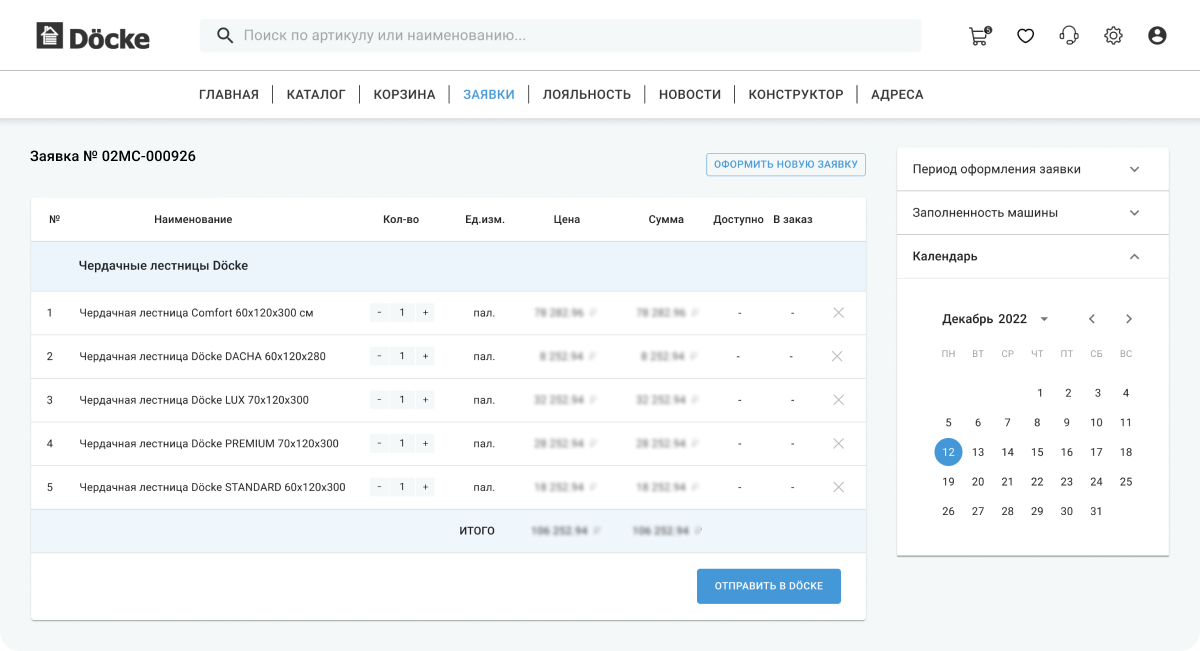Decrease quantity of Döcke STANDARD ladder

pyautogui.click(x=379, y=487)
